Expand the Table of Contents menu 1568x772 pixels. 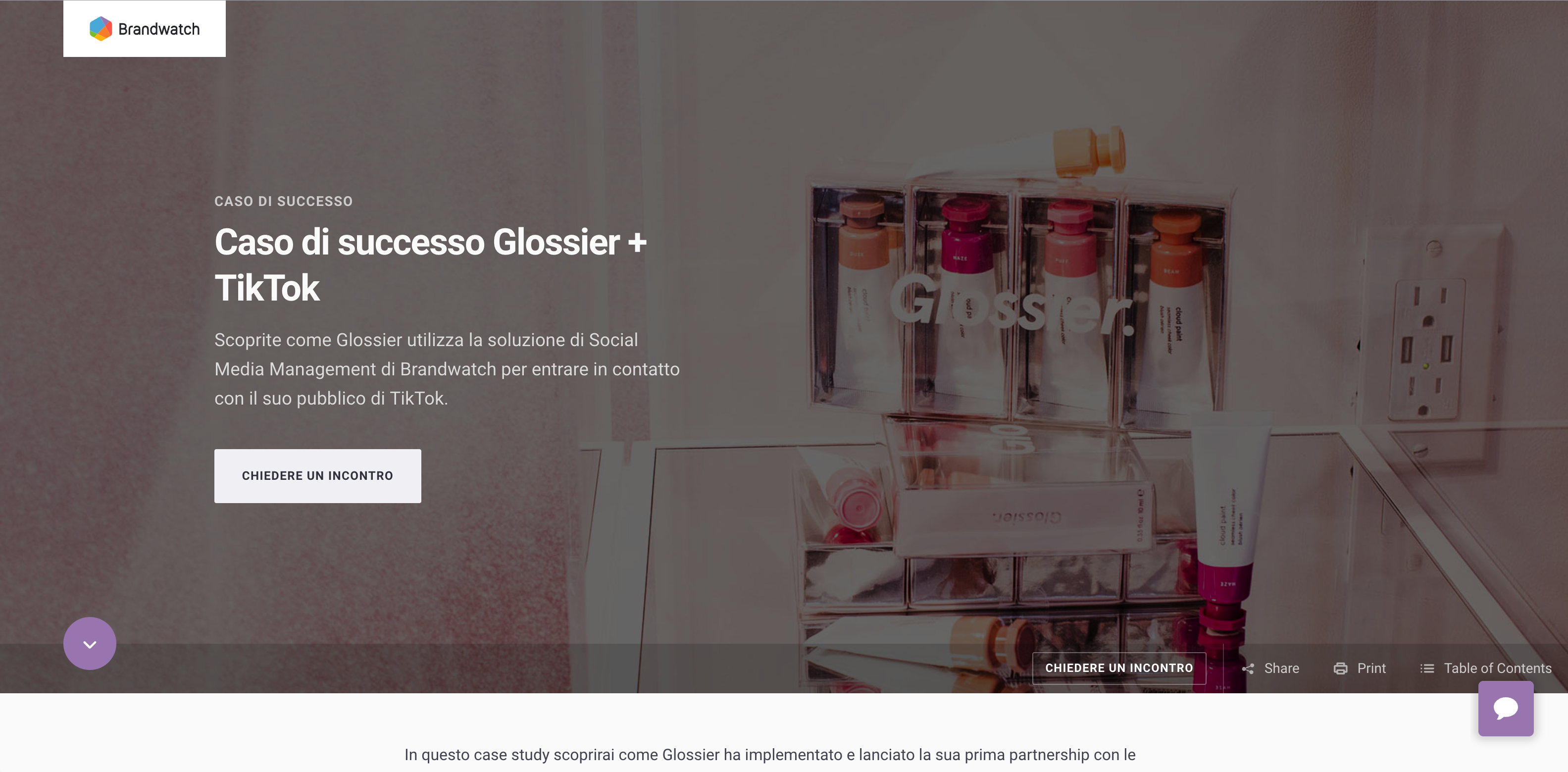pyautogui.click(x=1497, y=668)
